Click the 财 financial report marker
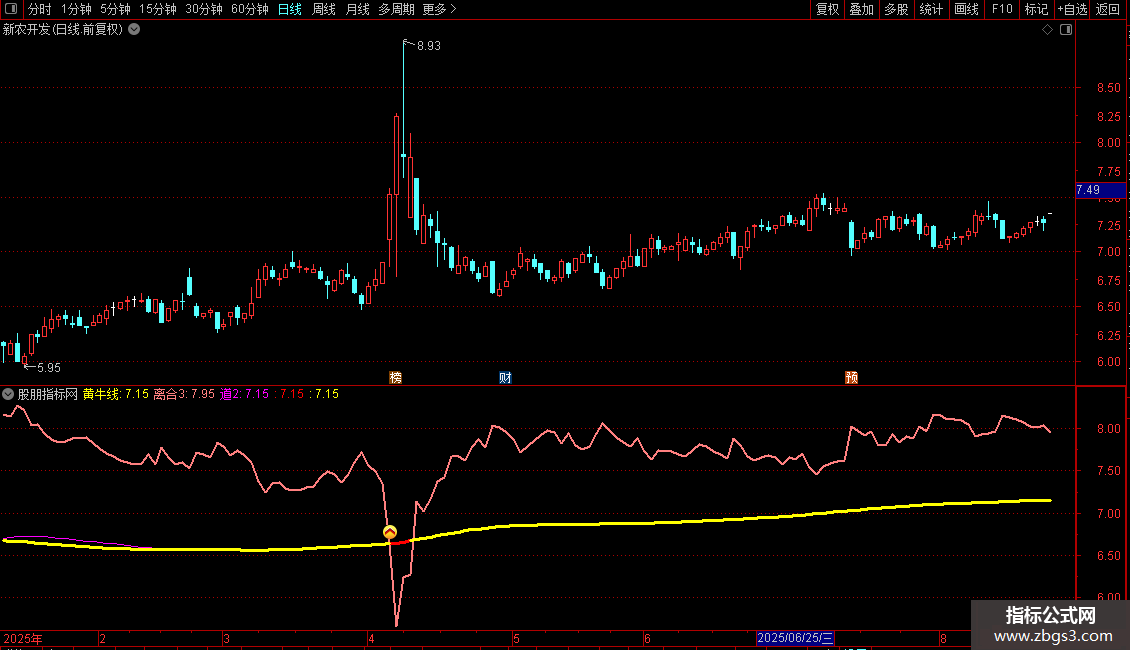 click(505, 378)
